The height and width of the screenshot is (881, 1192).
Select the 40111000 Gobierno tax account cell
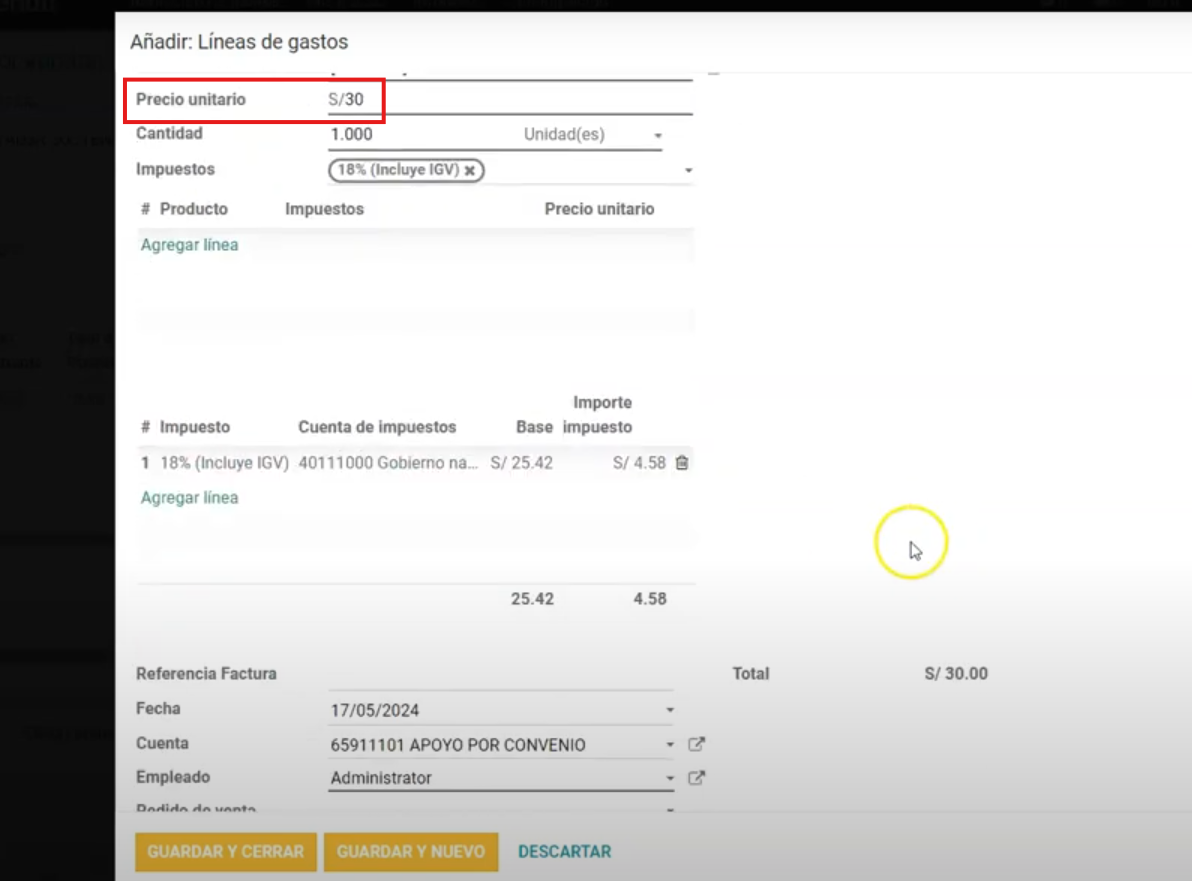388,463
